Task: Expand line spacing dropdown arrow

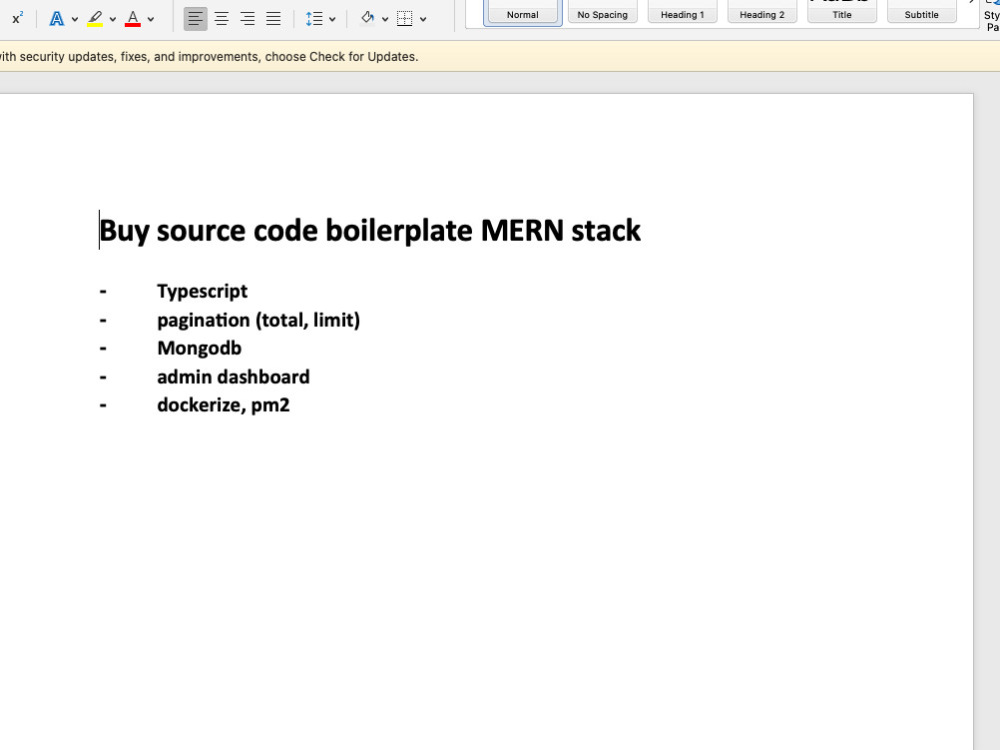Action: (332, 19)
